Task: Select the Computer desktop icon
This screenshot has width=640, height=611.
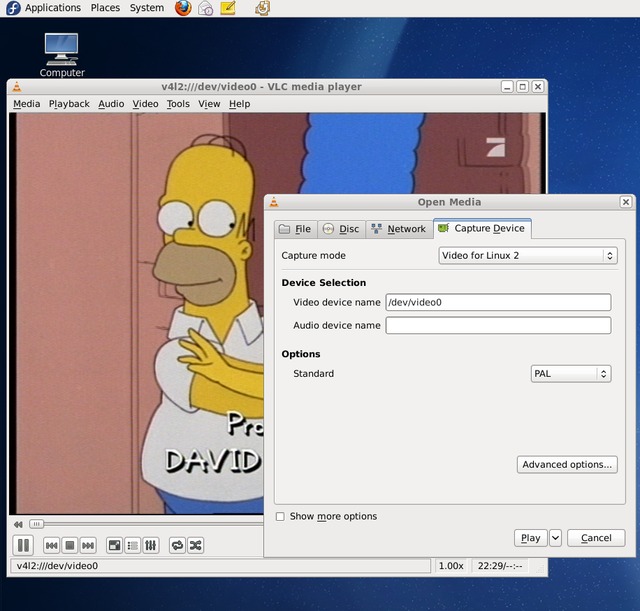Action: pyautogui.click(x=62, y=55)
